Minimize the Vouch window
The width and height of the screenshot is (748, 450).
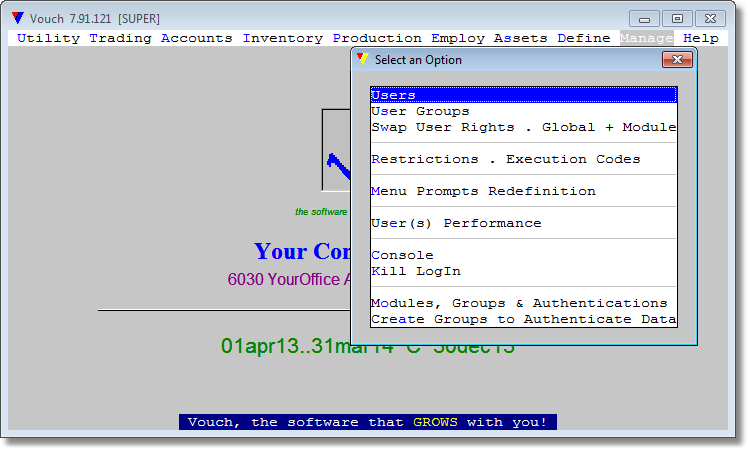[x=644, y=19]
